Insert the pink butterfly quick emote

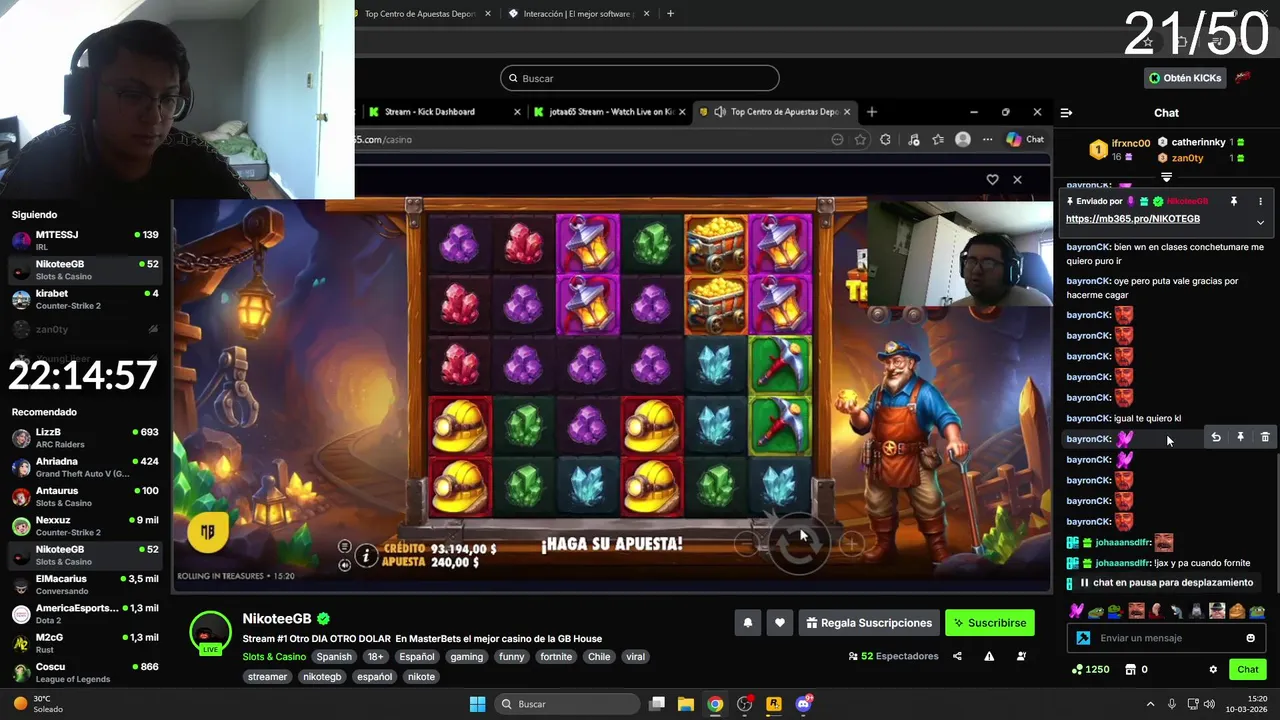pos(1076,611)
